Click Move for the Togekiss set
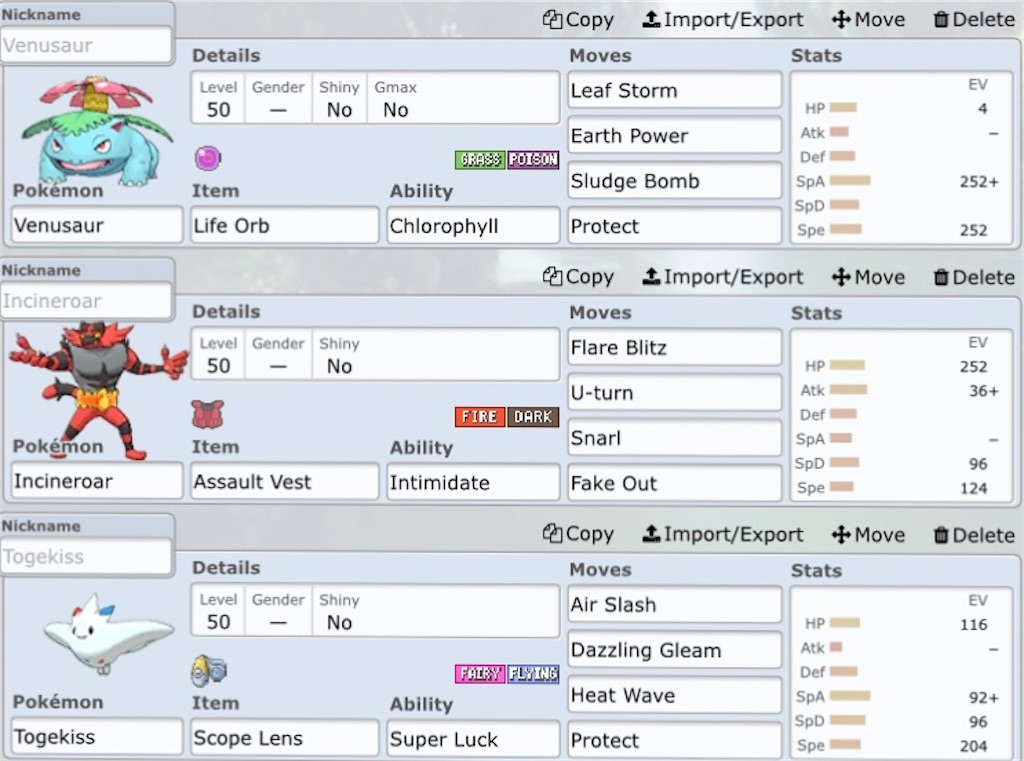Screen dimensions: 1024x761 coord(868,534)
